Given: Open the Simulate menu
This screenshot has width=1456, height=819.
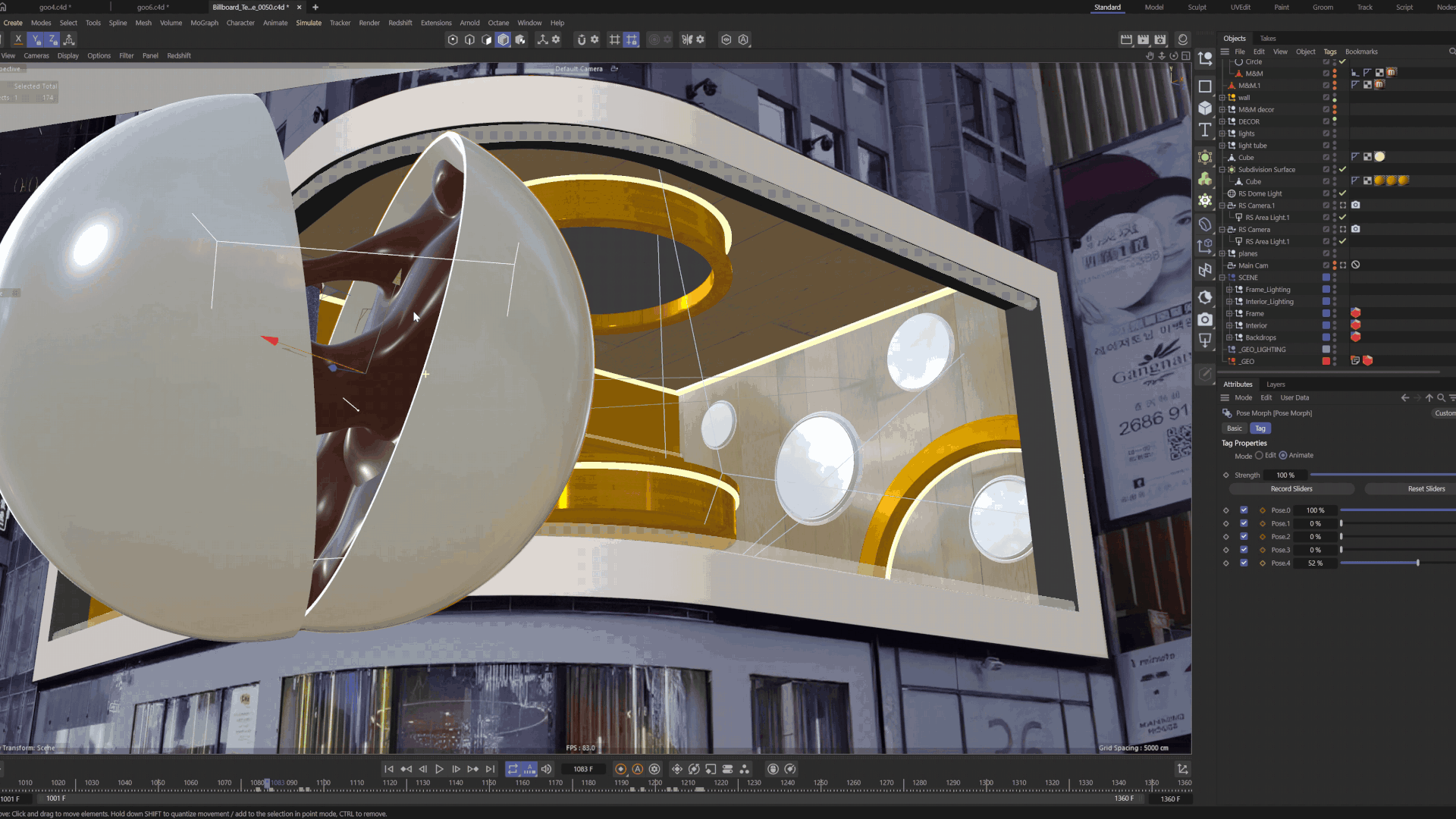Looking at the screenshot, I should (308, 23).
